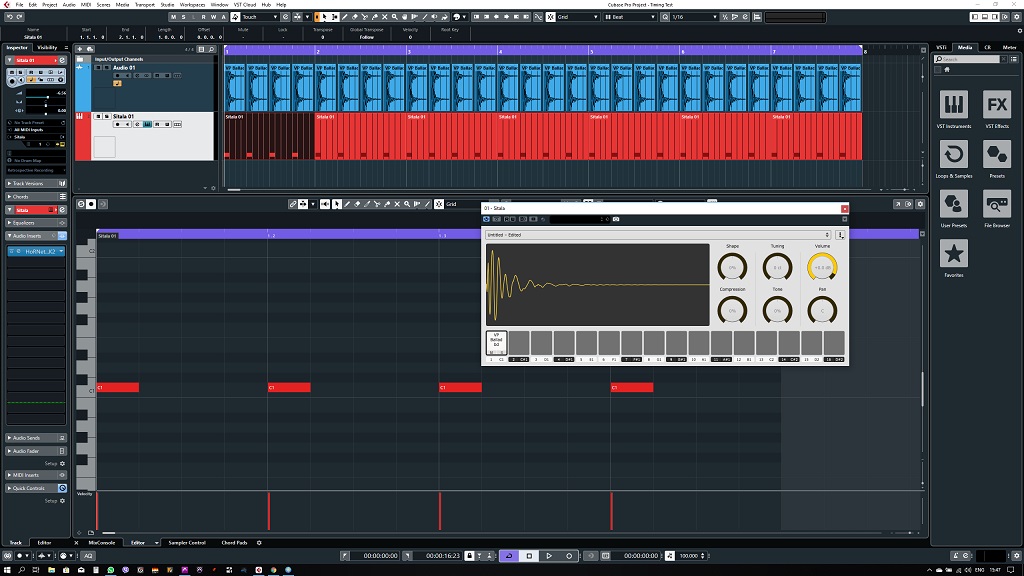Click the Play button in transport

point(549,556)
